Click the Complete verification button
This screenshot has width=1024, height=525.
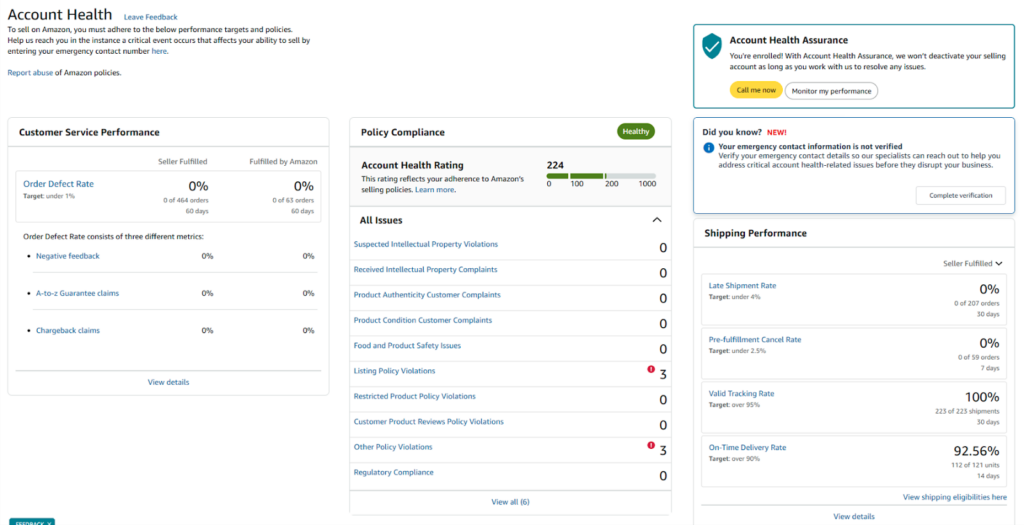tap(961, 195)
